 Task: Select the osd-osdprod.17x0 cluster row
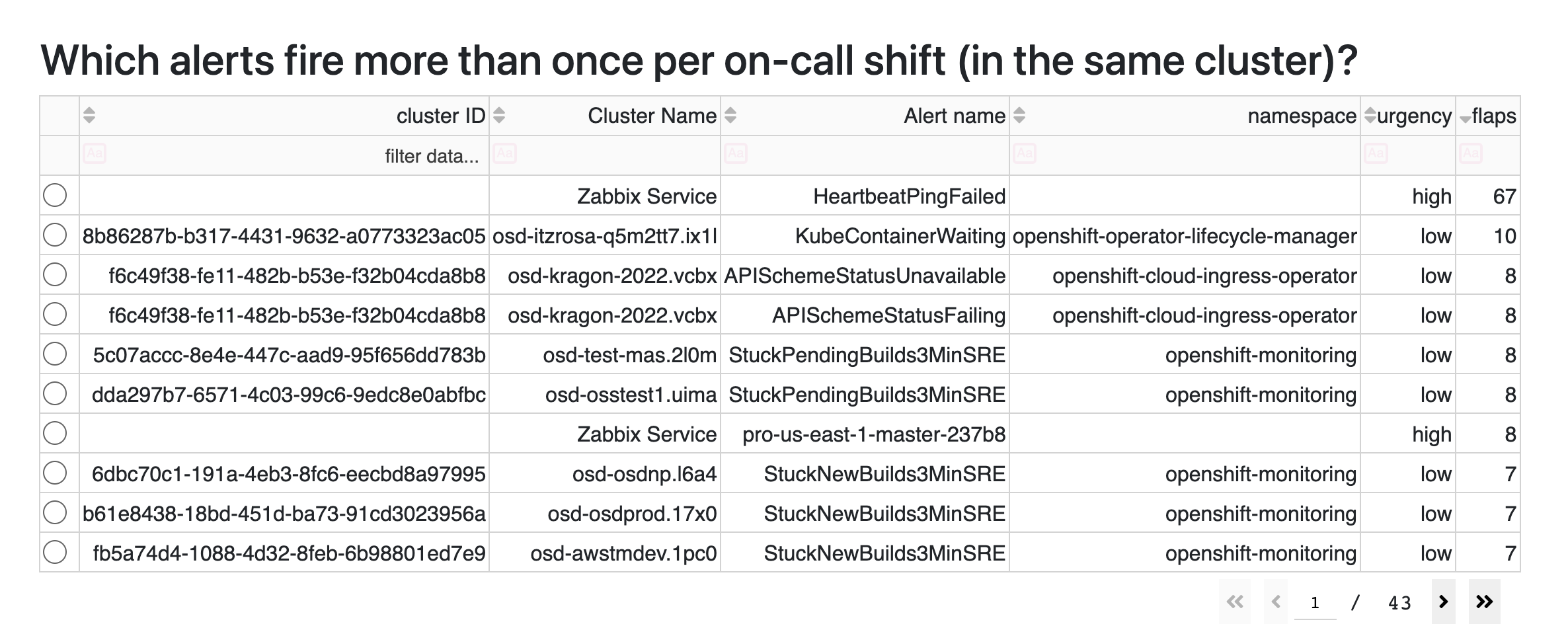55,512
